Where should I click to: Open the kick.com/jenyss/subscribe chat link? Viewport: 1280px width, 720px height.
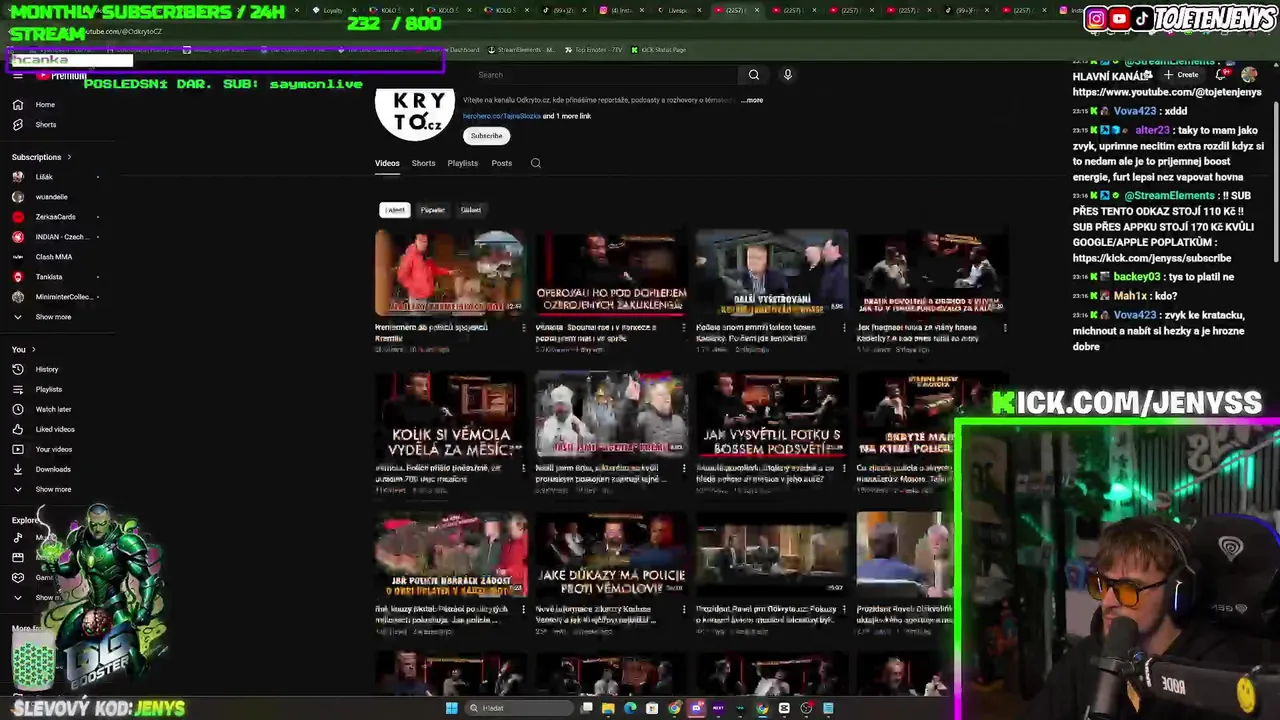(x=1152, y=258)
